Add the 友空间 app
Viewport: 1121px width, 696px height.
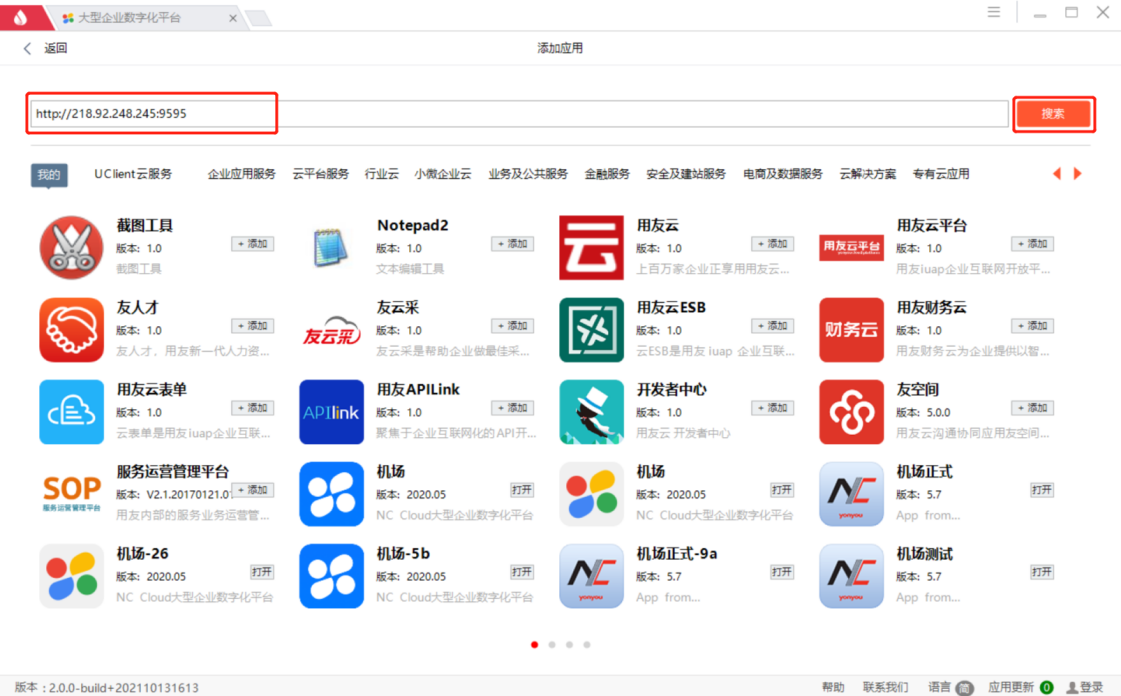pyautogui.click(x=1032, y=408)
